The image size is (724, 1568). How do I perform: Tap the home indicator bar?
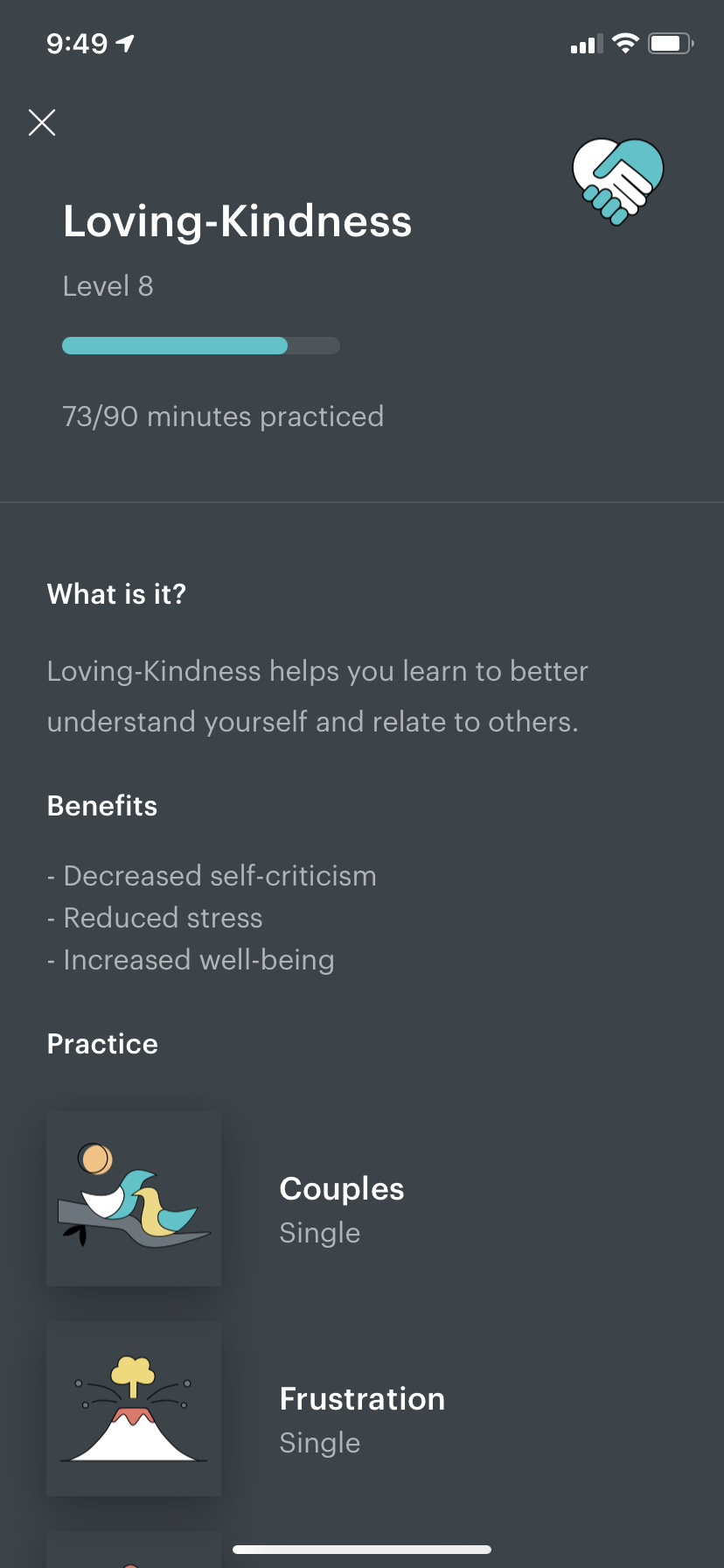(362, 1550)
